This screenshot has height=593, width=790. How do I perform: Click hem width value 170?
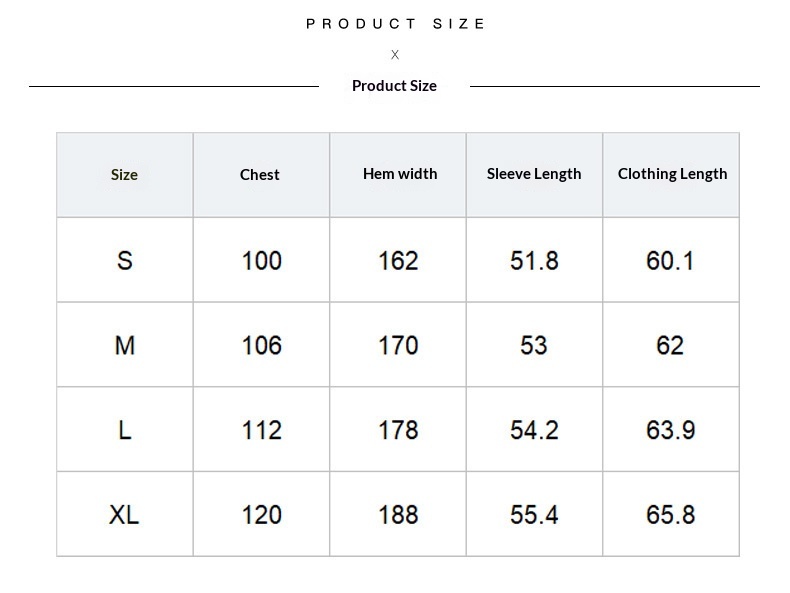tap(398, 345)
